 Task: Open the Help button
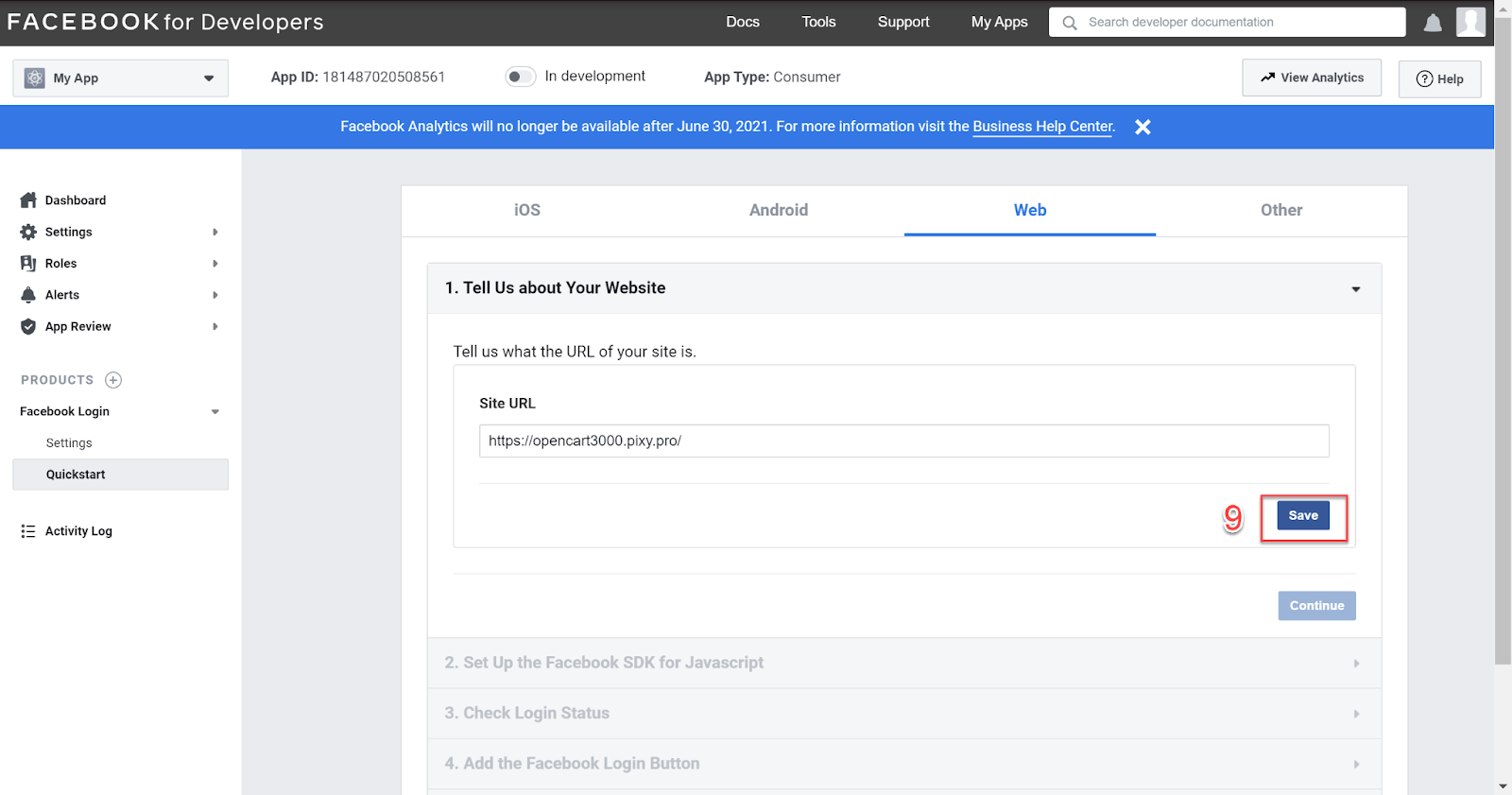pos(1439,79)
